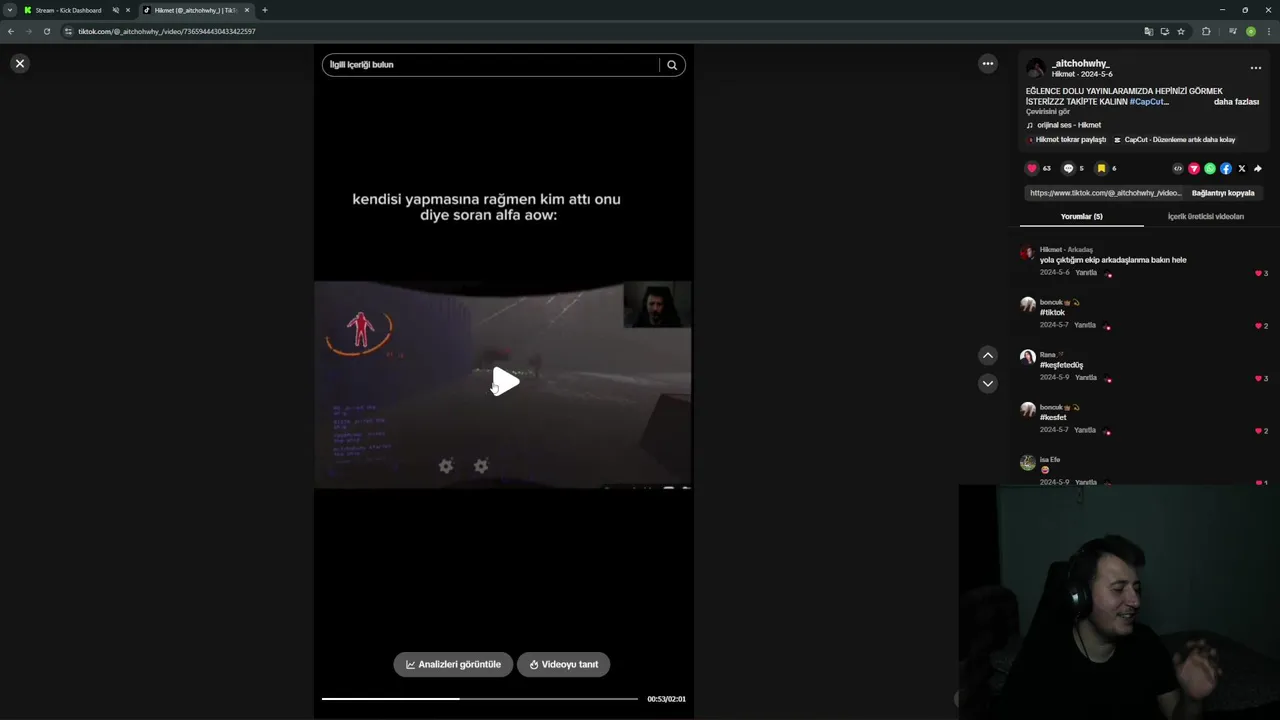Viewport: 1280px width, 720px height.
Task: Share the video on Facebook
Action: point(1226,169)
